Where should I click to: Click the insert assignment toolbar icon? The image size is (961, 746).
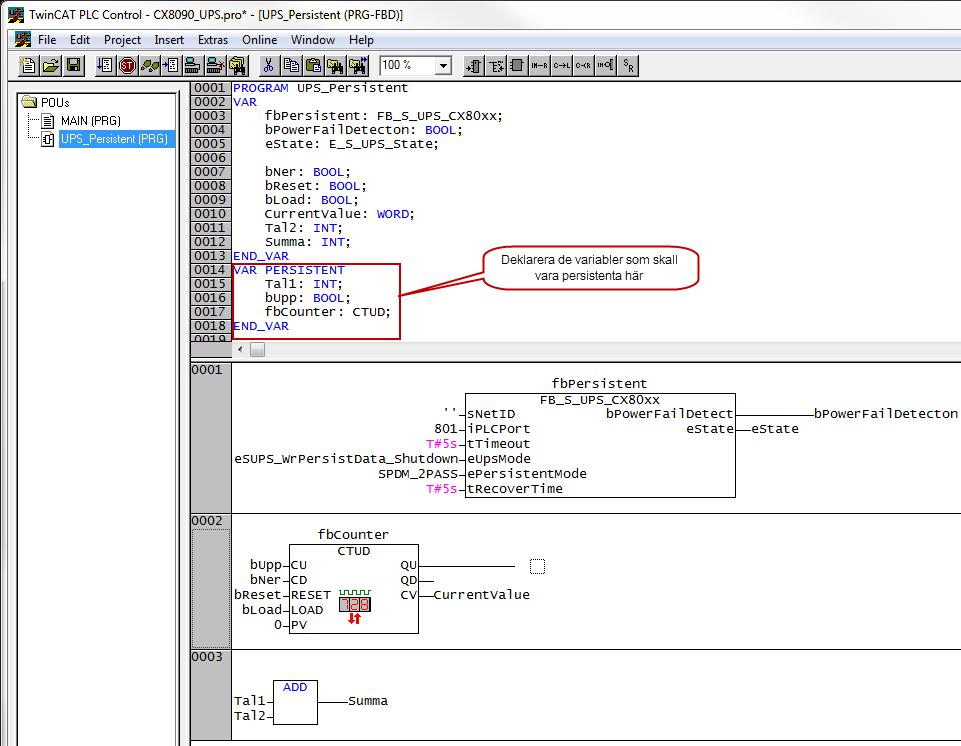(496, 65)
